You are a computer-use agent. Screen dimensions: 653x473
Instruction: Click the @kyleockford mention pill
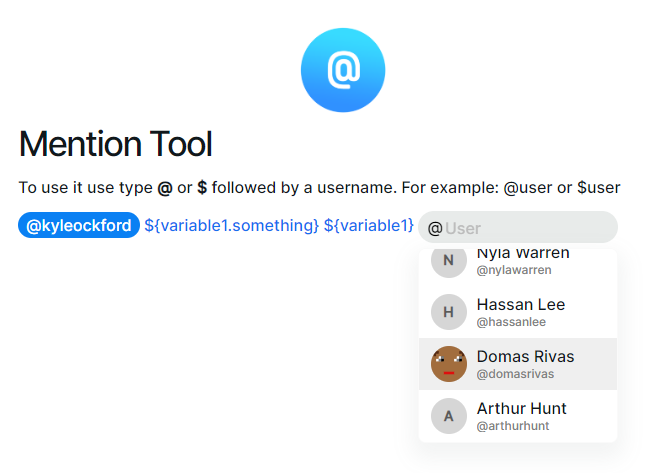[79, 225]
